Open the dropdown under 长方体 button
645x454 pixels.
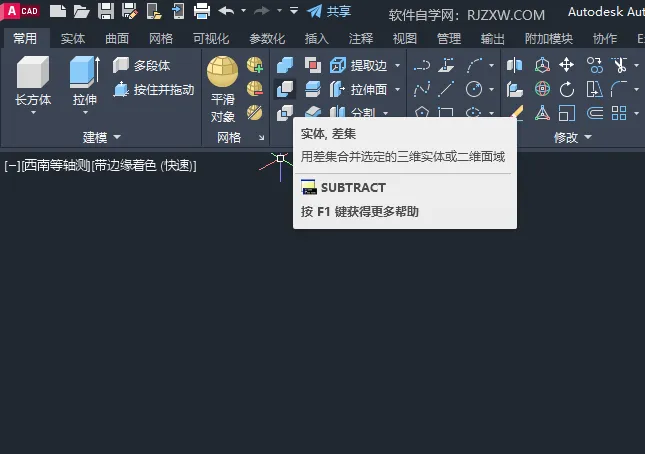pyautogui.click(x=33, y=113)
